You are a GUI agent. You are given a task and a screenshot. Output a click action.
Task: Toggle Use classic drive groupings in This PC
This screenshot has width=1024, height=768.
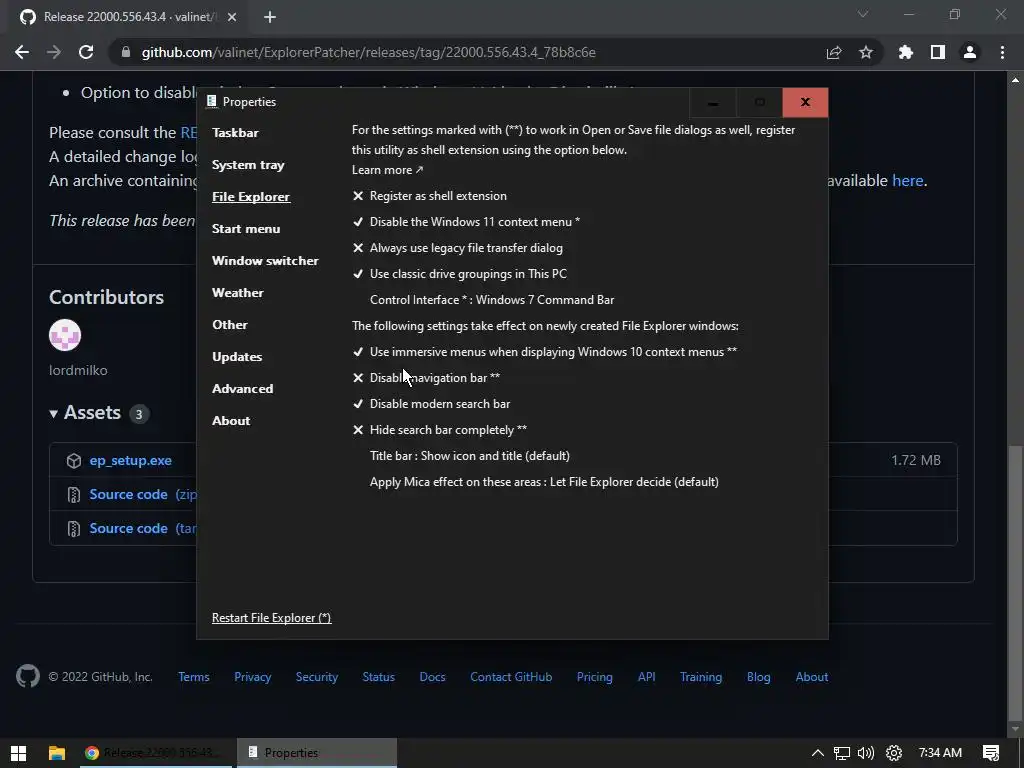(x=460, y=274)
